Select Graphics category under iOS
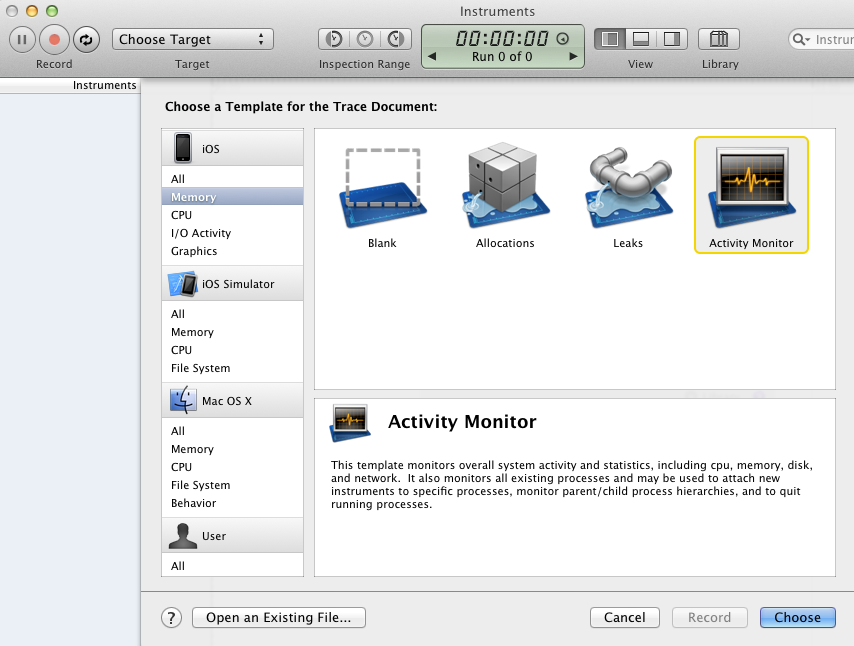The width and height of the screenshot is (854, 646). click(x=233, y=251)
